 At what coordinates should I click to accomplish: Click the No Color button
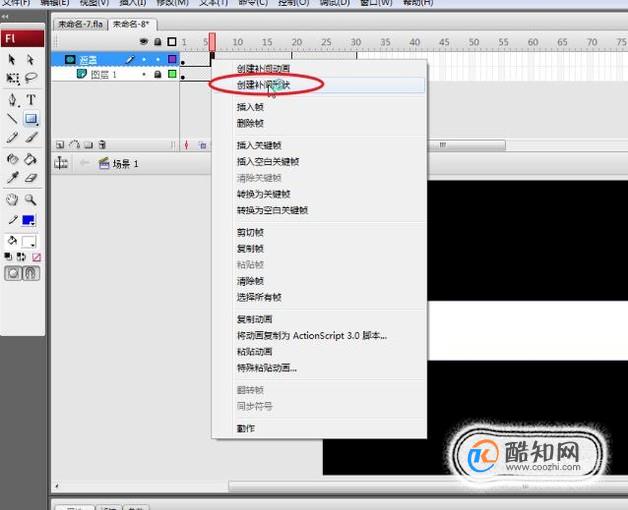[36, 257]
